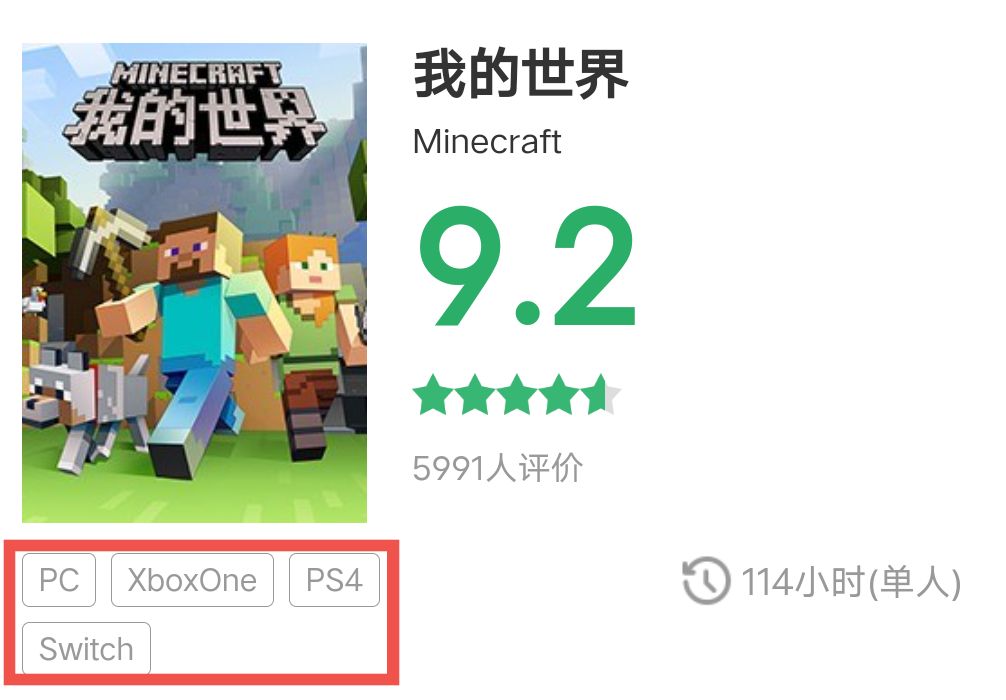The image size is (1006, 700).
Task: Open the 我的世界 game title
Action: coord(520,74)
